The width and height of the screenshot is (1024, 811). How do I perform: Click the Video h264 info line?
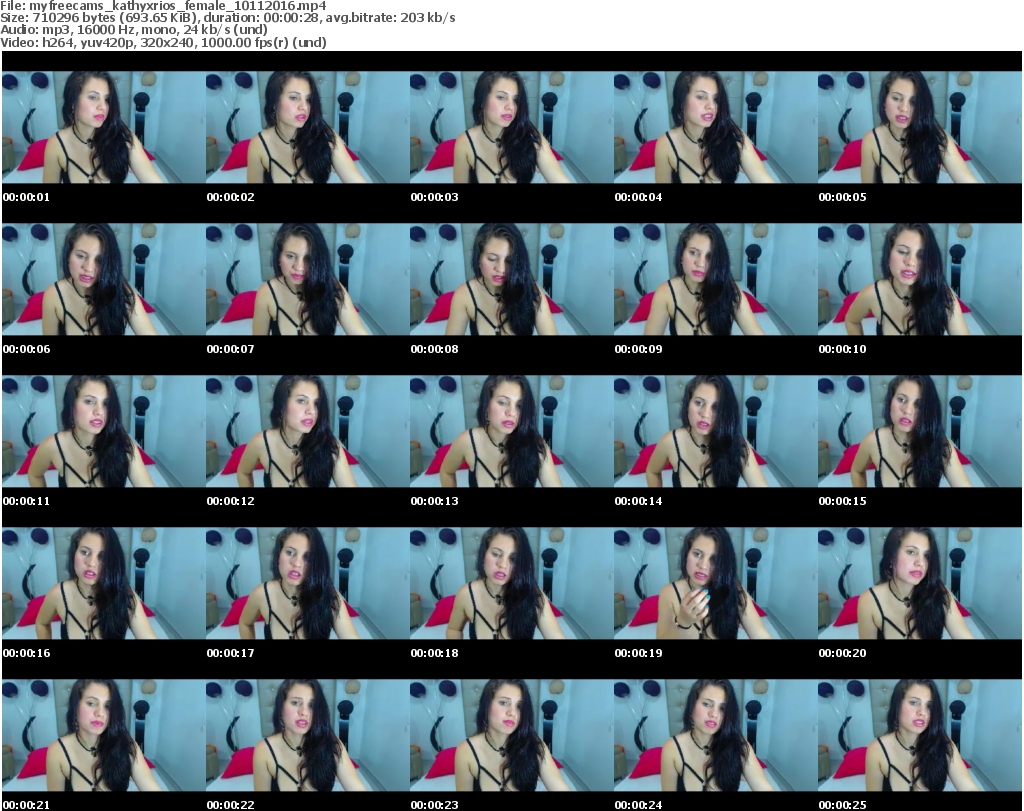(x=163, y=42)
